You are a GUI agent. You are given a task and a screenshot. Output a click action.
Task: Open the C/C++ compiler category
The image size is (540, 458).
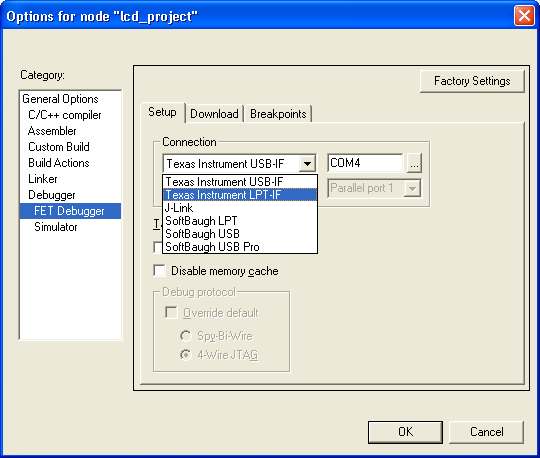point(65,115)
